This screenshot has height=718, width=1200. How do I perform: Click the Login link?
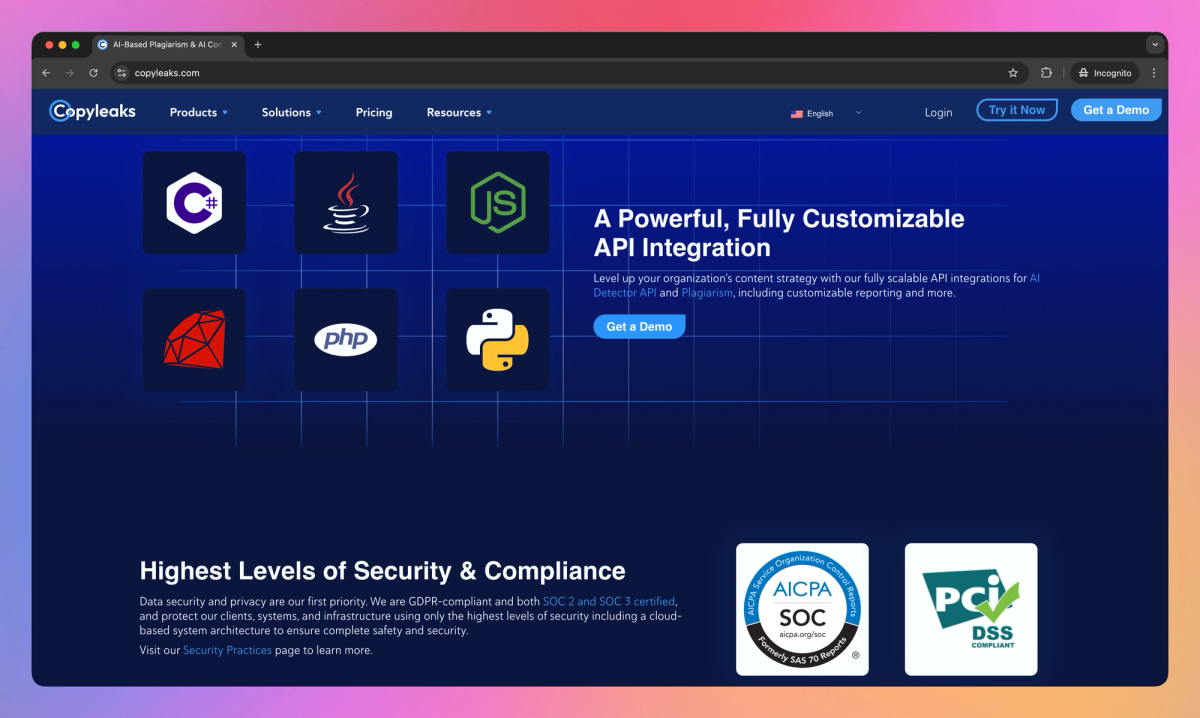(938, 113)
